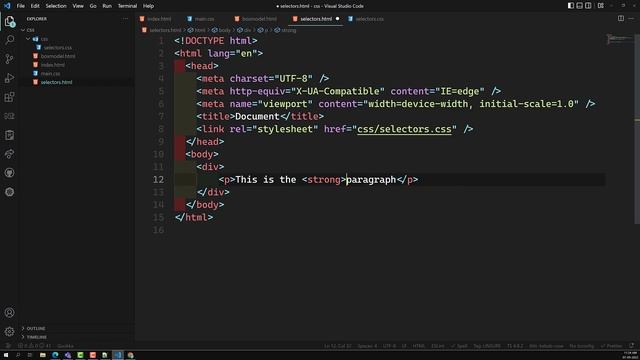Toggle the bottom panel layout button
Viewport: 640px width, 360px height.
[579, 6]
